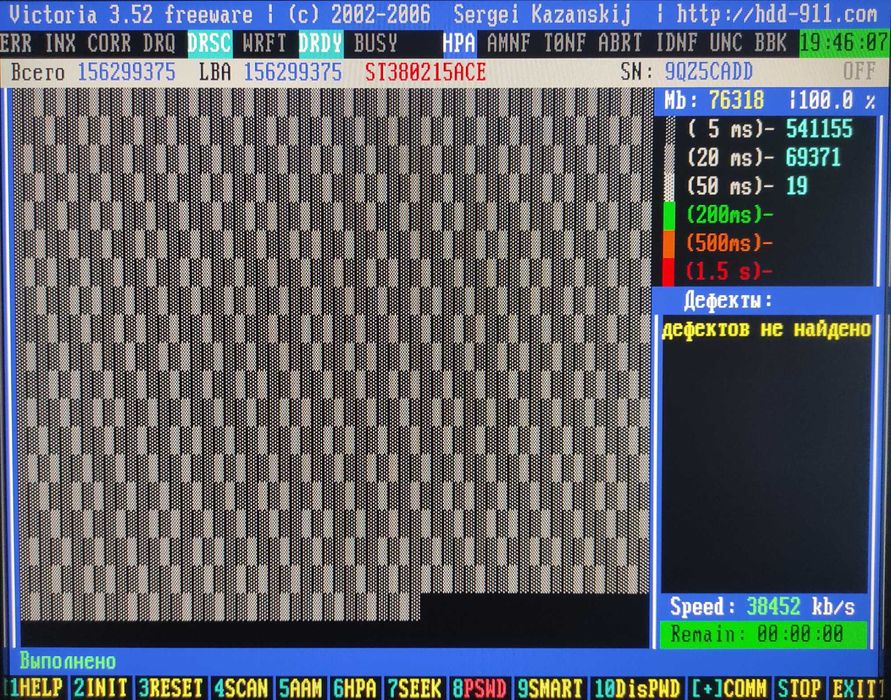Image resolution: width=891 pixels, height=700 pixels.
Task: Start 4SCAN from the bottom bar
Action: [242, 688]
